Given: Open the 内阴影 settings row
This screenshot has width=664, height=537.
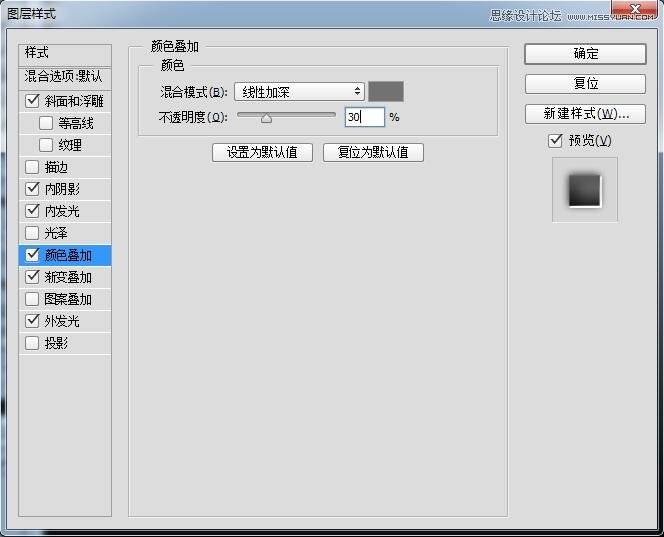Looking at the screenshot, I should click(65, 189).
